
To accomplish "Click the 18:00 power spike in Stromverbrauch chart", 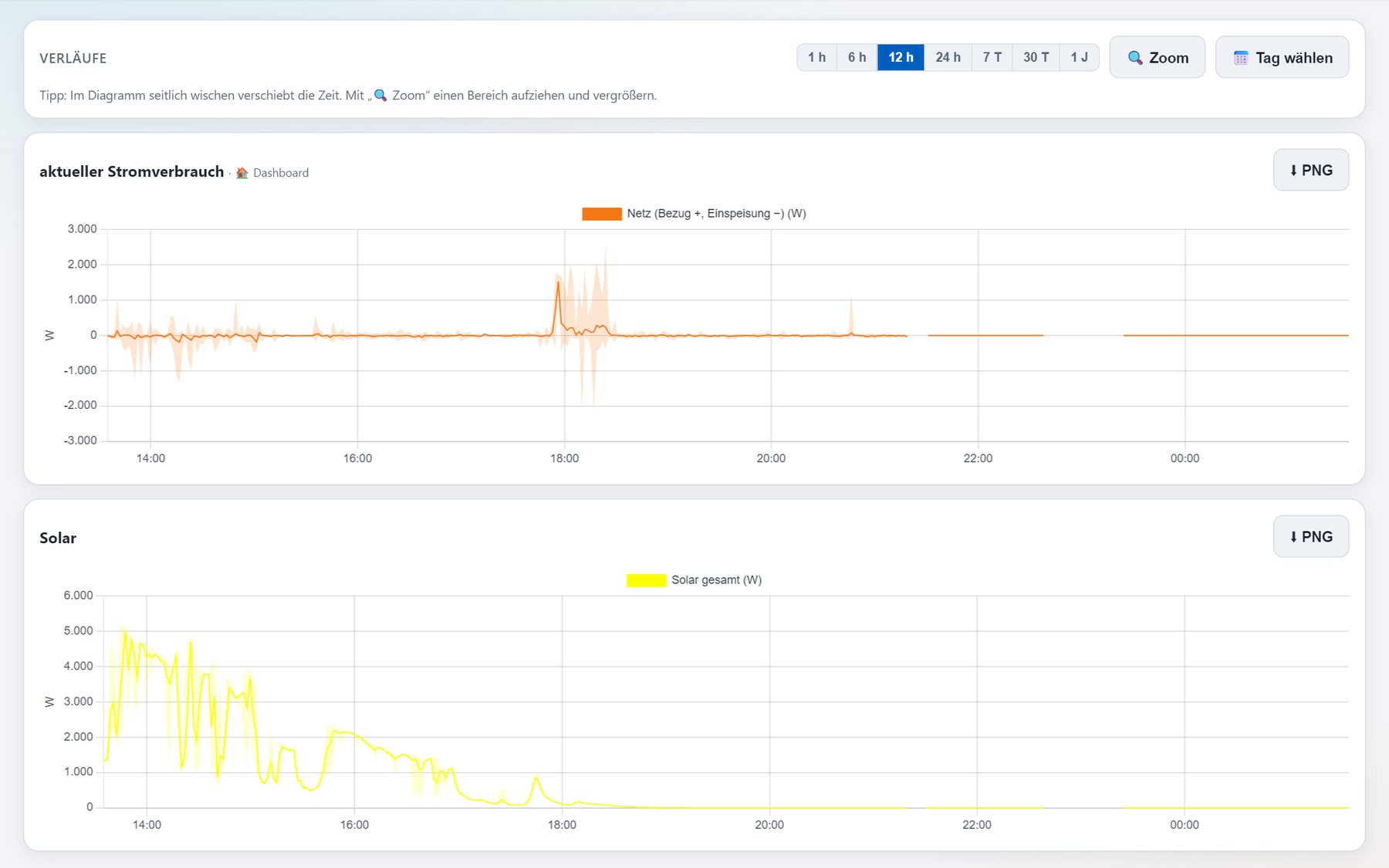I will pos(558,283).
